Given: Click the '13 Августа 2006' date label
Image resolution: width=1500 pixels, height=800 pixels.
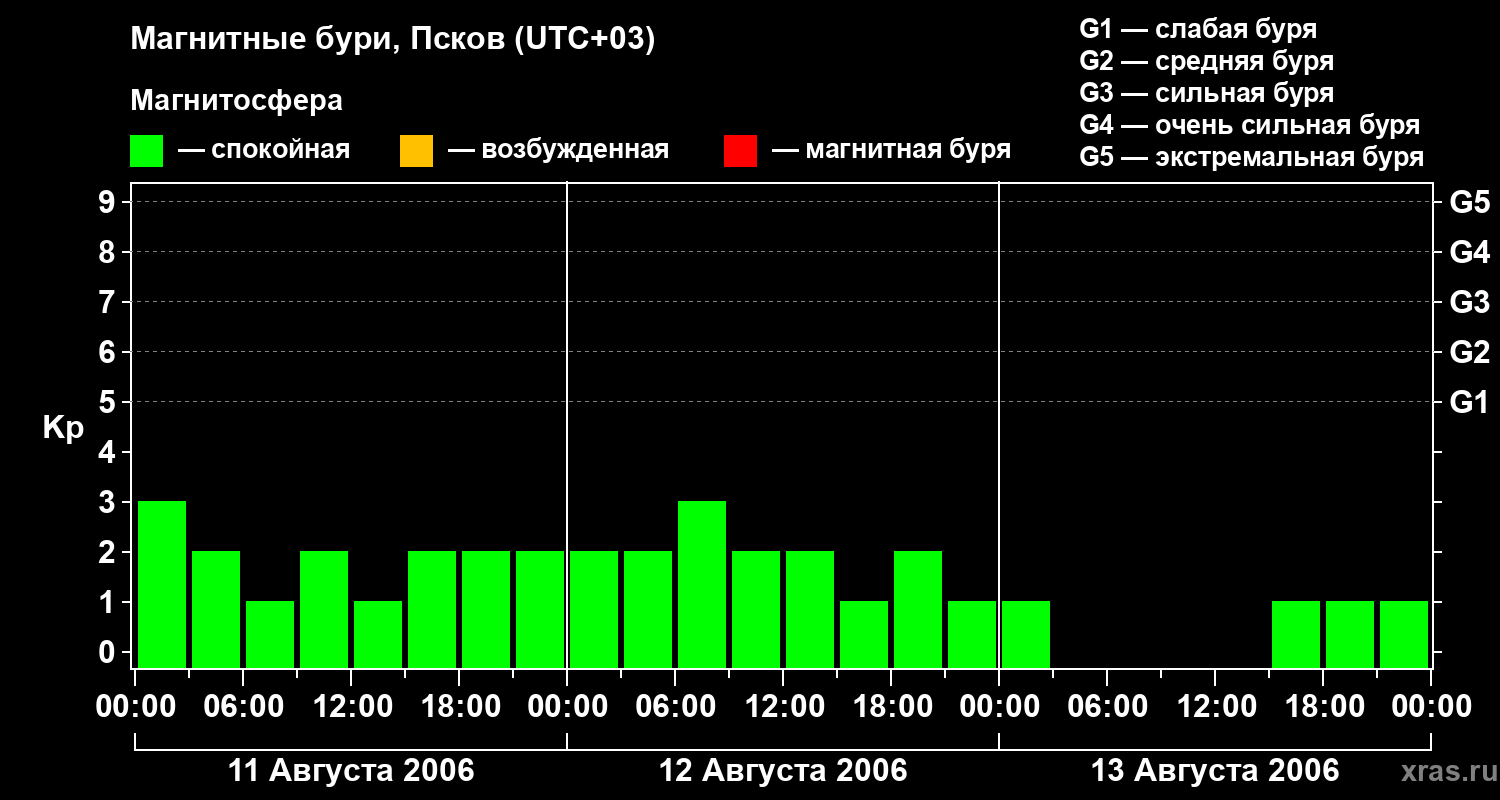Looking at the screenshot, I should (x=1215, y=771).
